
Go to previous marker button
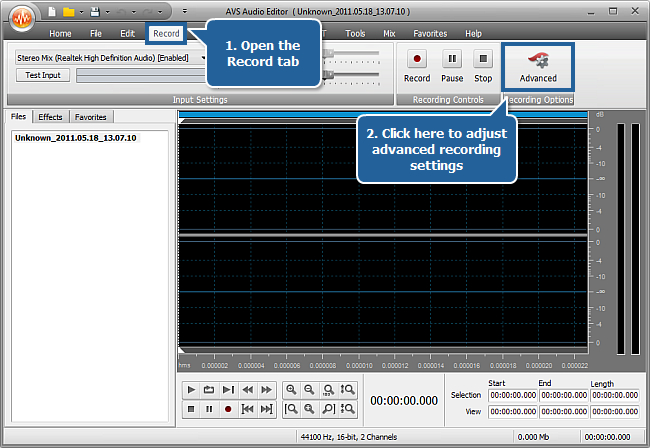[247, 409]
